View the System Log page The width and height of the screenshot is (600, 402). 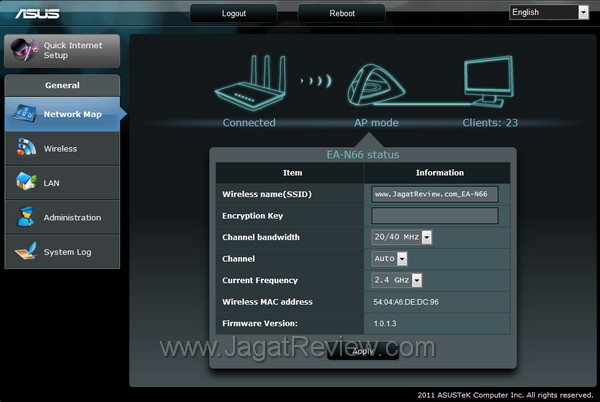pyautogui.click(x=62, y=252)
